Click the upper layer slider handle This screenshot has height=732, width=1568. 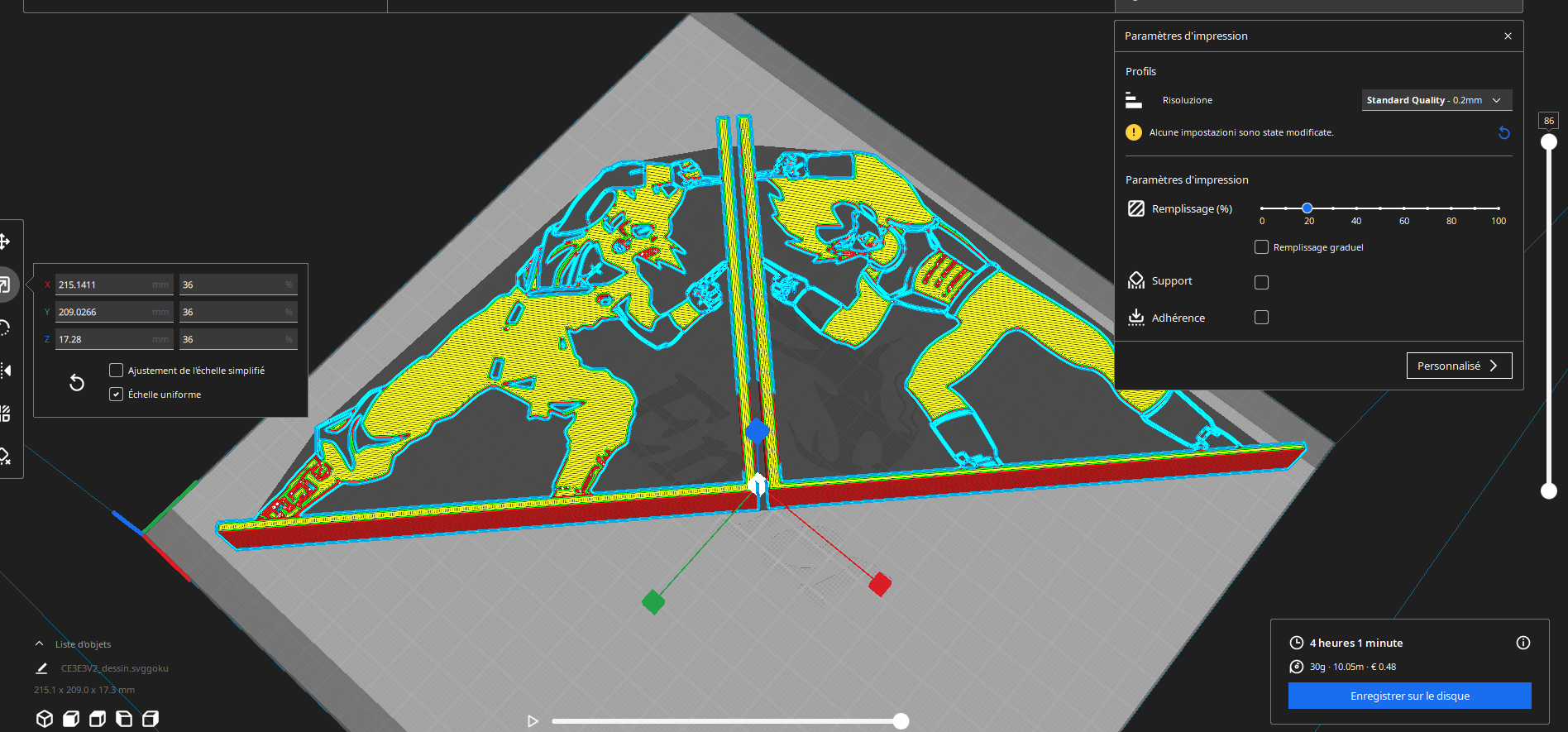[1549, 141]
